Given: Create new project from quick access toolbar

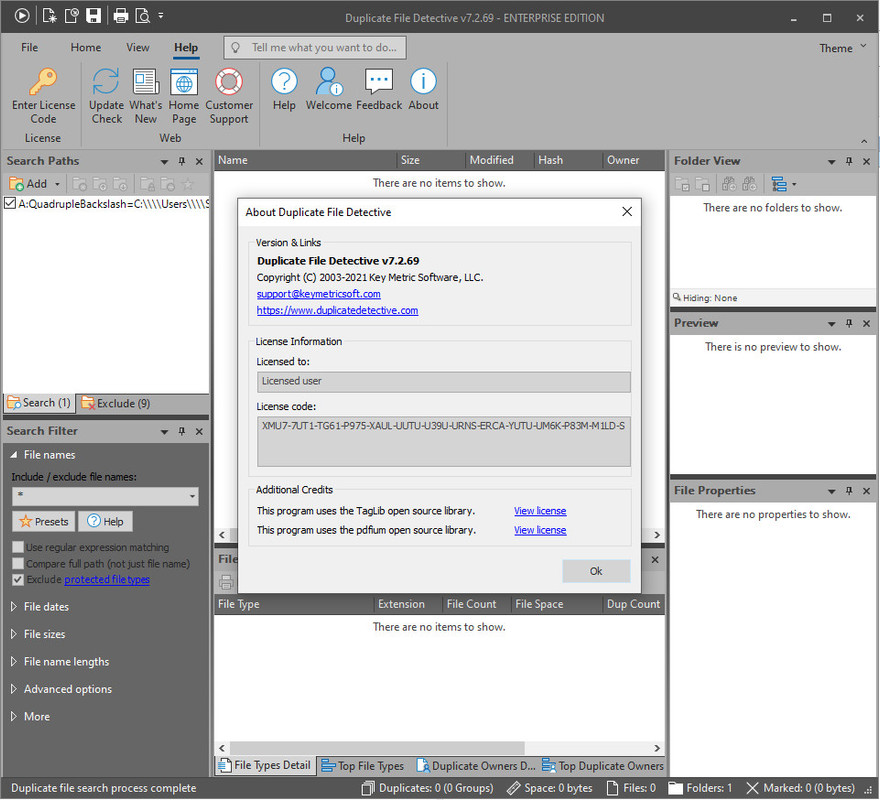Looking at the screenshot, I should [49, 16].
